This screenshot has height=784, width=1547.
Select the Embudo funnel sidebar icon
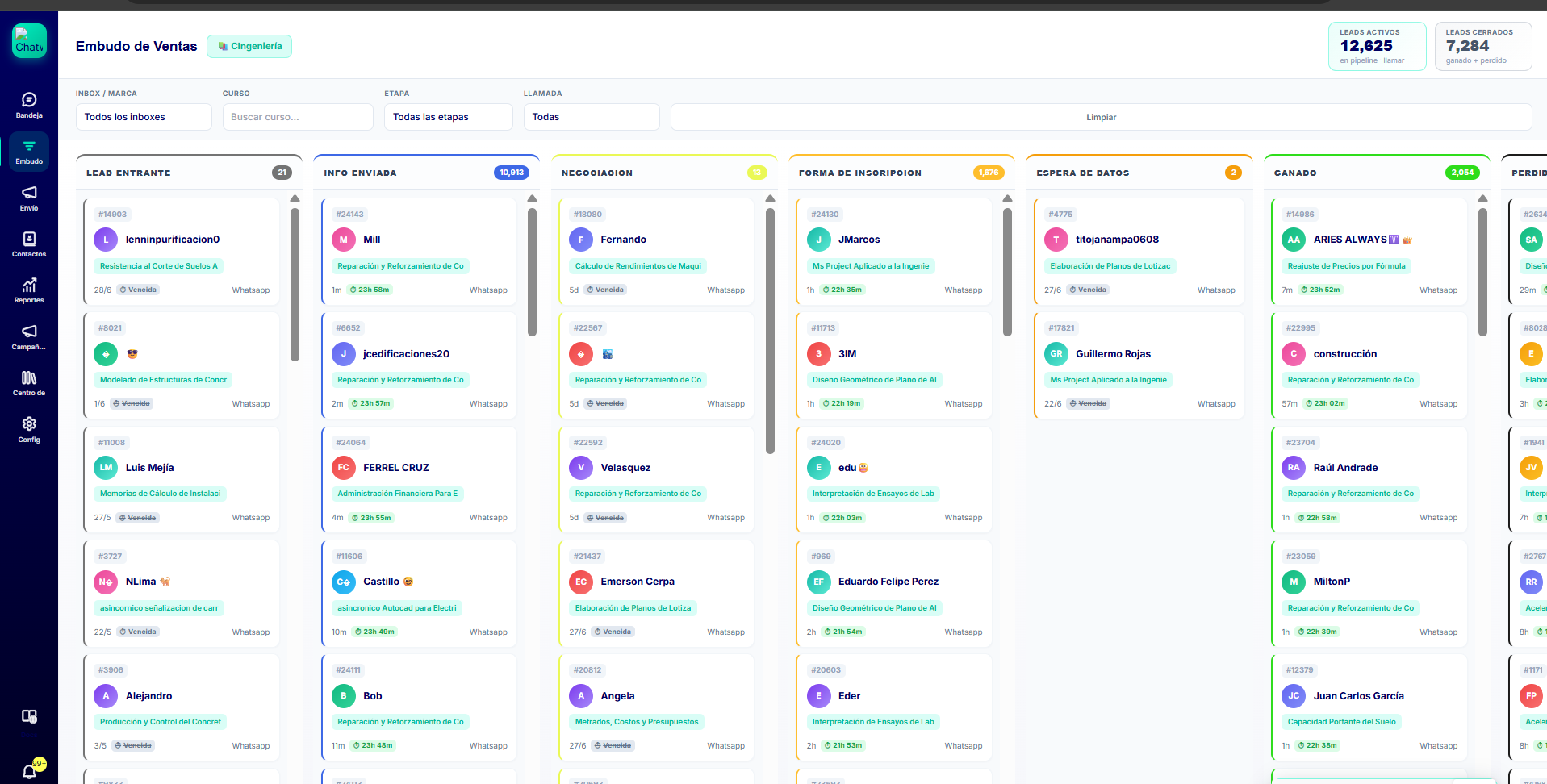pyautogui.click(x=29, y=152)
